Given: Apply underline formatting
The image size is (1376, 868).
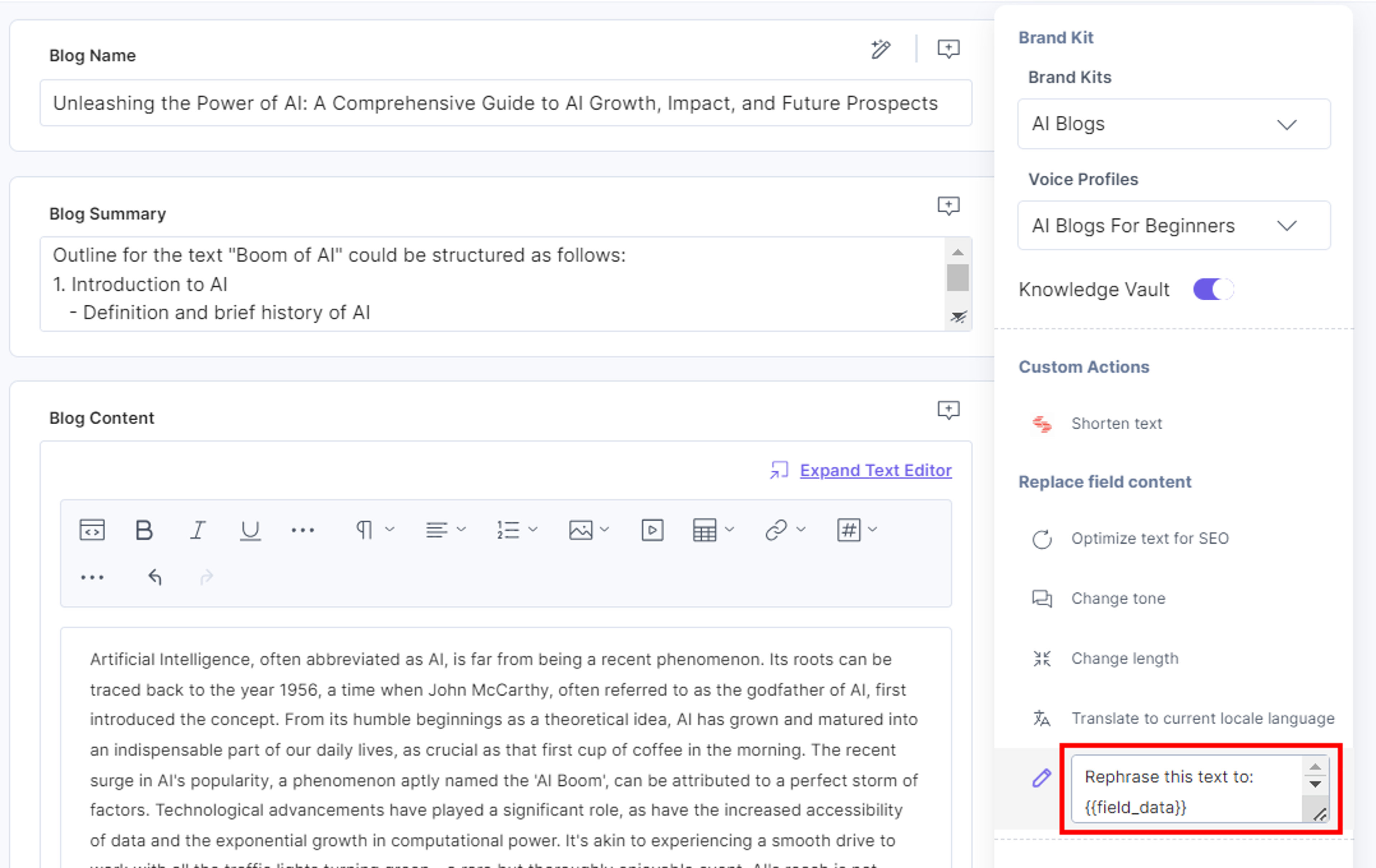Looking at the screenshot, I should pyautogui.click(x=250, y=530).
